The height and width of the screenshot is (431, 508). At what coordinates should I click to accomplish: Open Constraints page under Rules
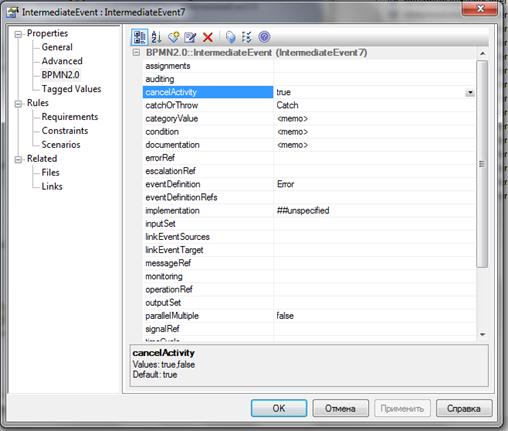65,131
